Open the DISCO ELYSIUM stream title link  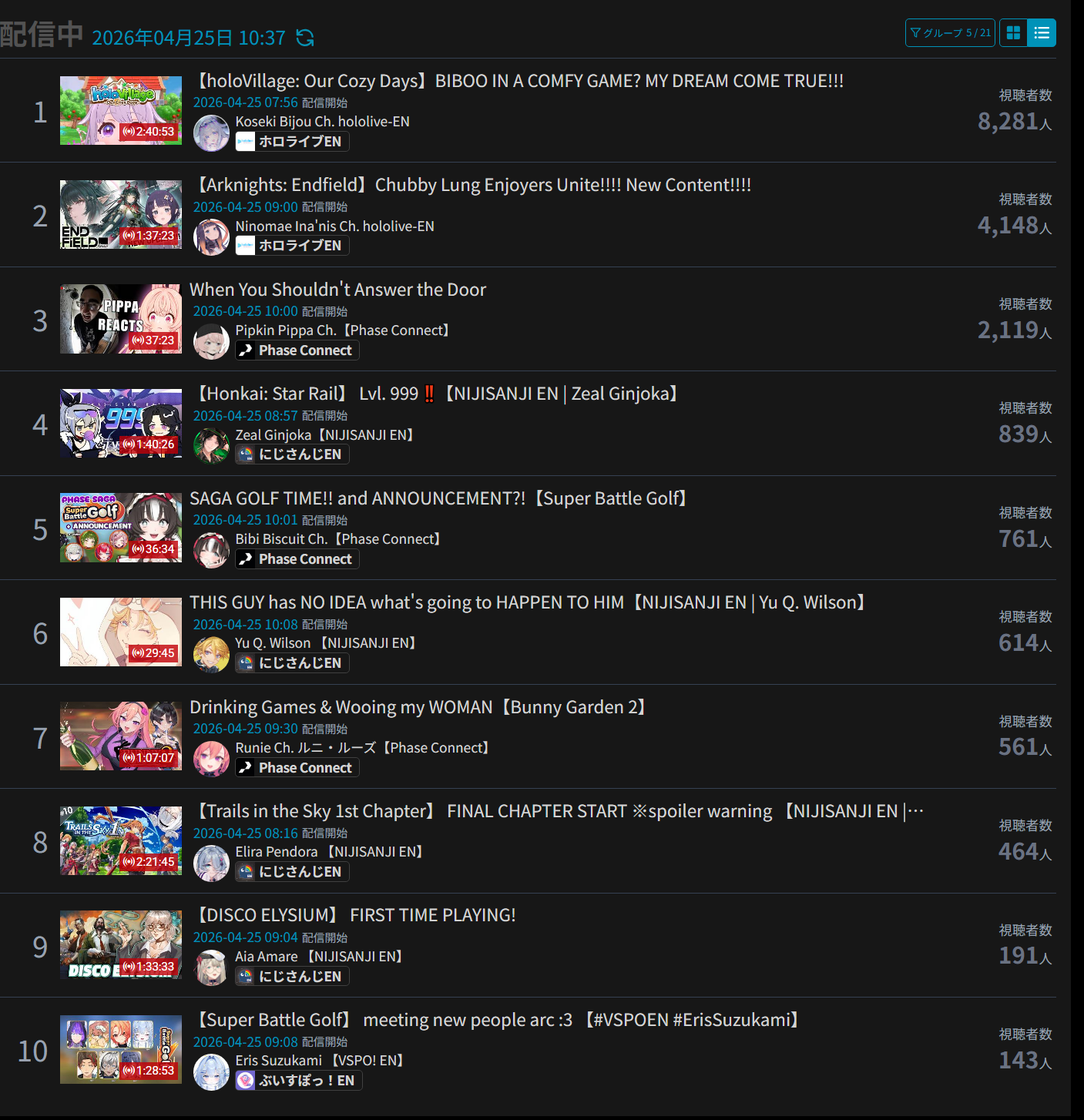pyautogui.click(x=354, y=915)
